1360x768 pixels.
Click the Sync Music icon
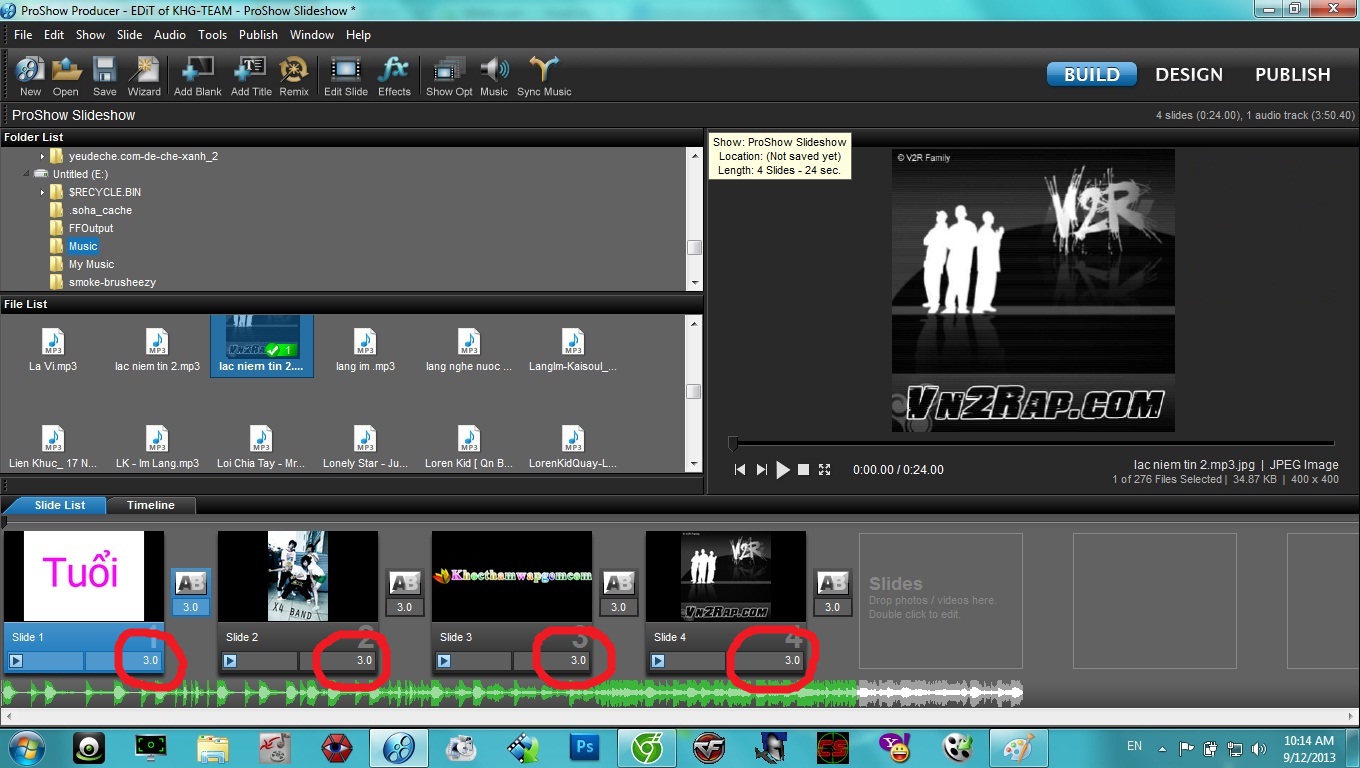(x=544, y=71)
